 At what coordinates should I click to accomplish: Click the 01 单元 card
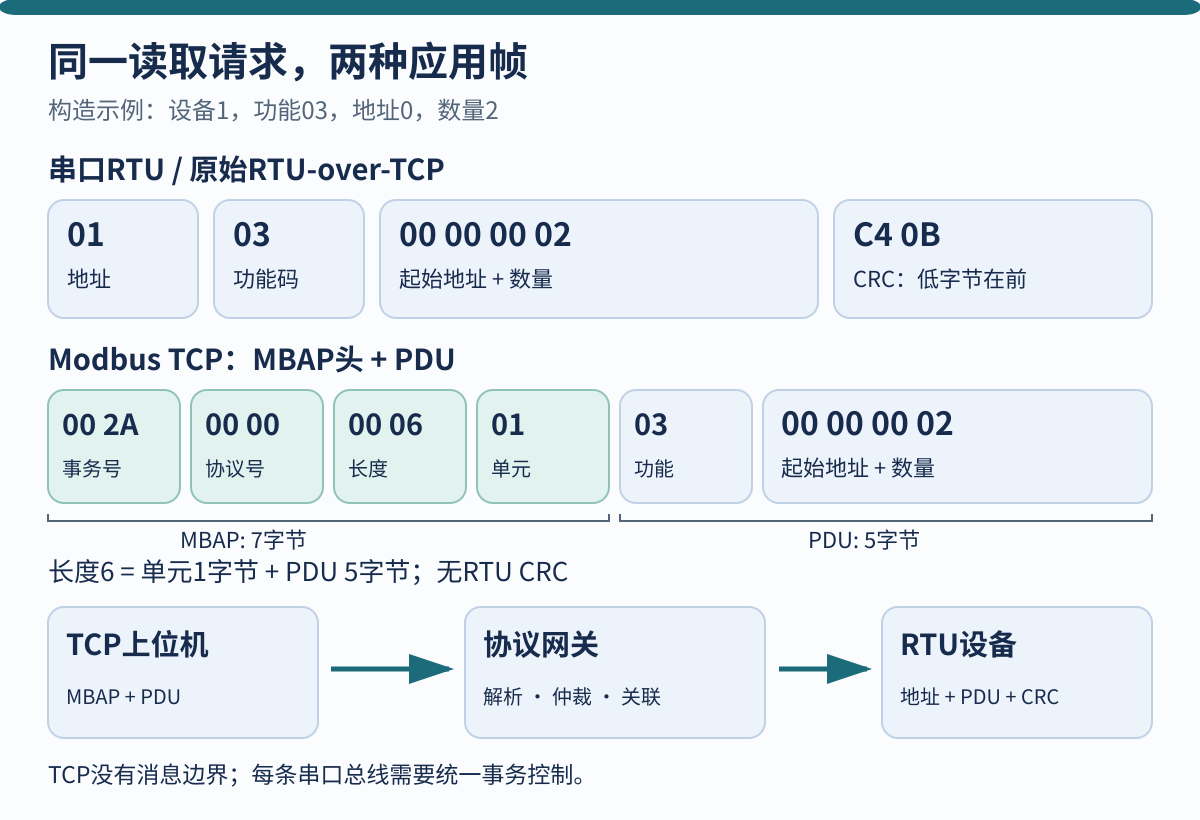[x=543, y=446]
